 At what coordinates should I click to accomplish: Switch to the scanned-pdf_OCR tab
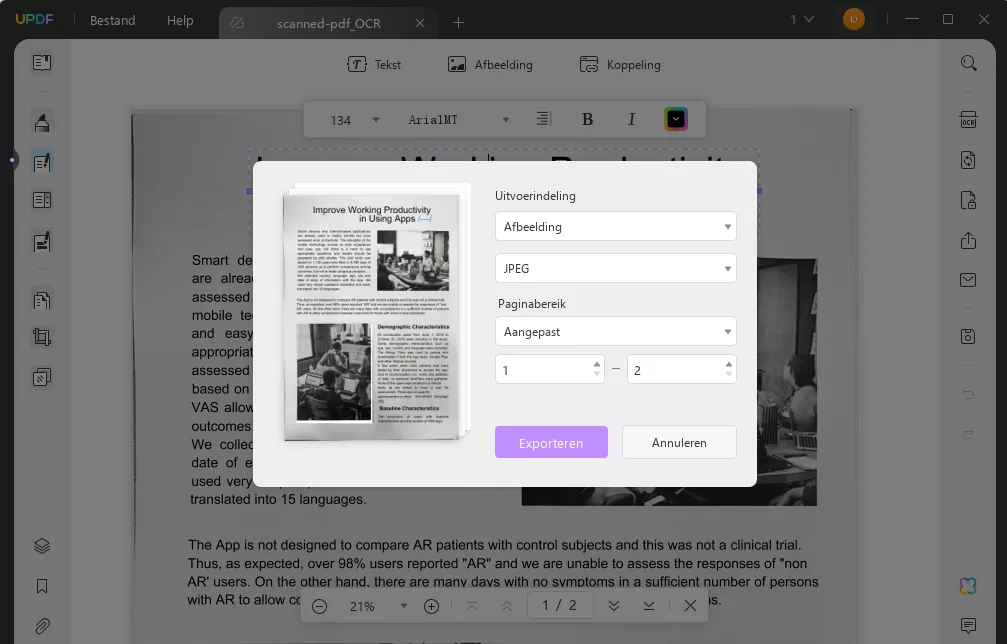click(328, 24)
